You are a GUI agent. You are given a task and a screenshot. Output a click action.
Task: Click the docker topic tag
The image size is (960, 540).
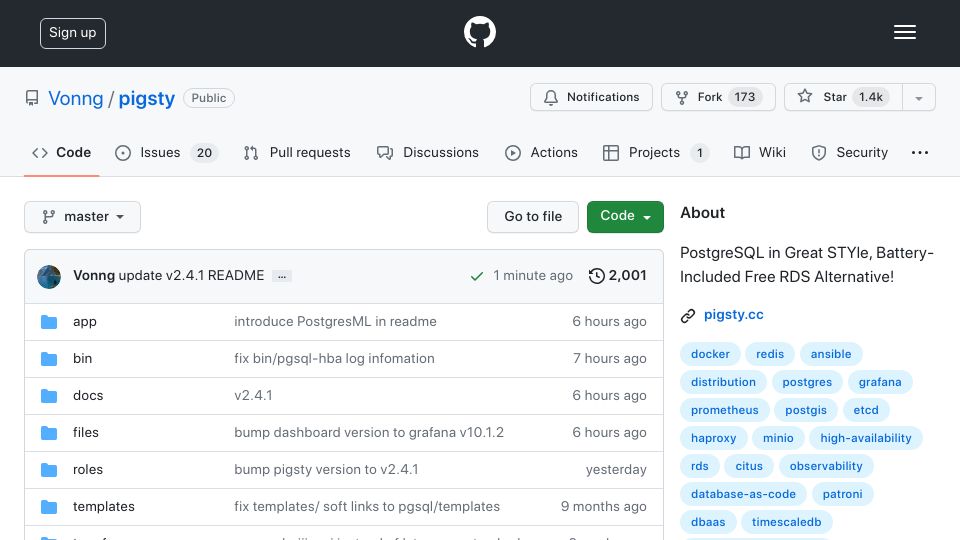click(710, 354)
